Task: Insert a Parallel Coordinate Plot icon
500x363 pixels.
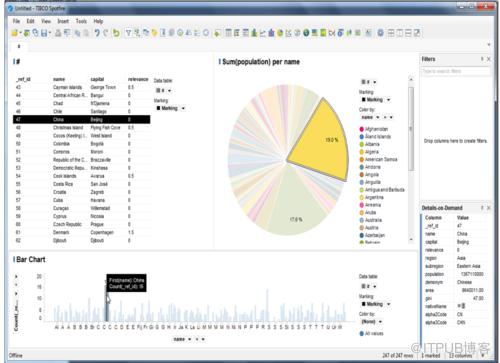Action: coord(332,33)
